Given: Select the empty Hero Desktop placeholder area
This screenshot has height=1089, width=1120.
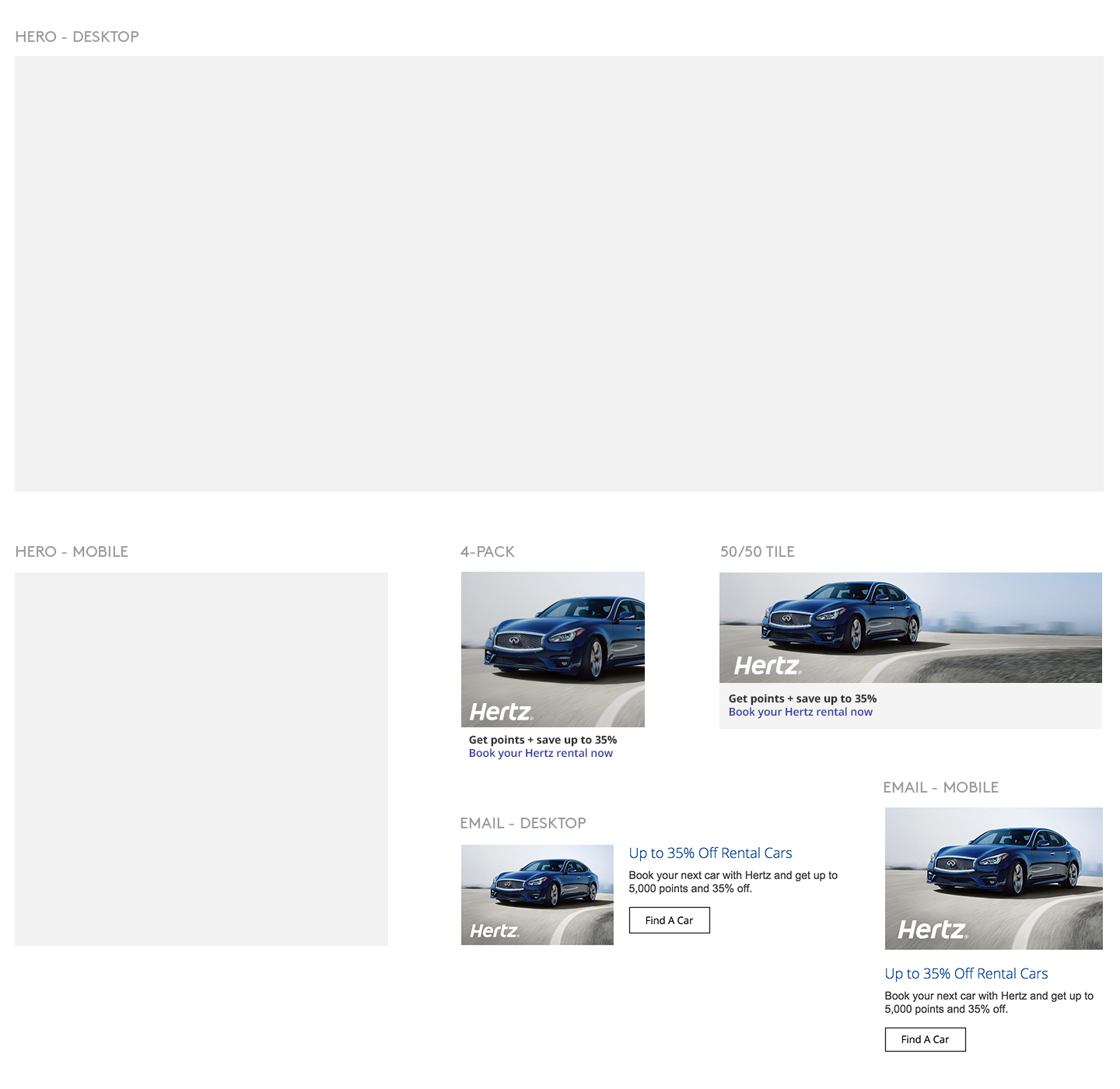Looking at the screenshot, I should [558, 273].
